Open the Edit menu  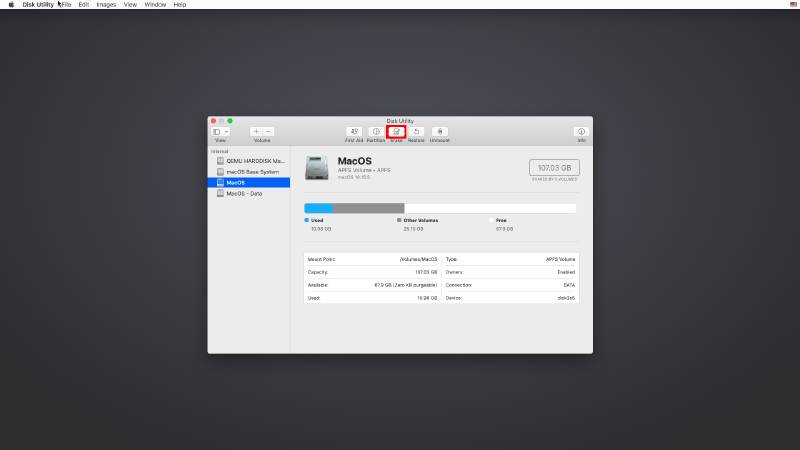click(x=84, y=5)
